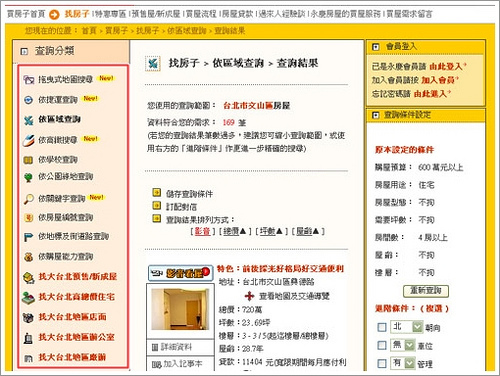Collapse the 查詢分類 sidebar section

(x=24, y=51)
